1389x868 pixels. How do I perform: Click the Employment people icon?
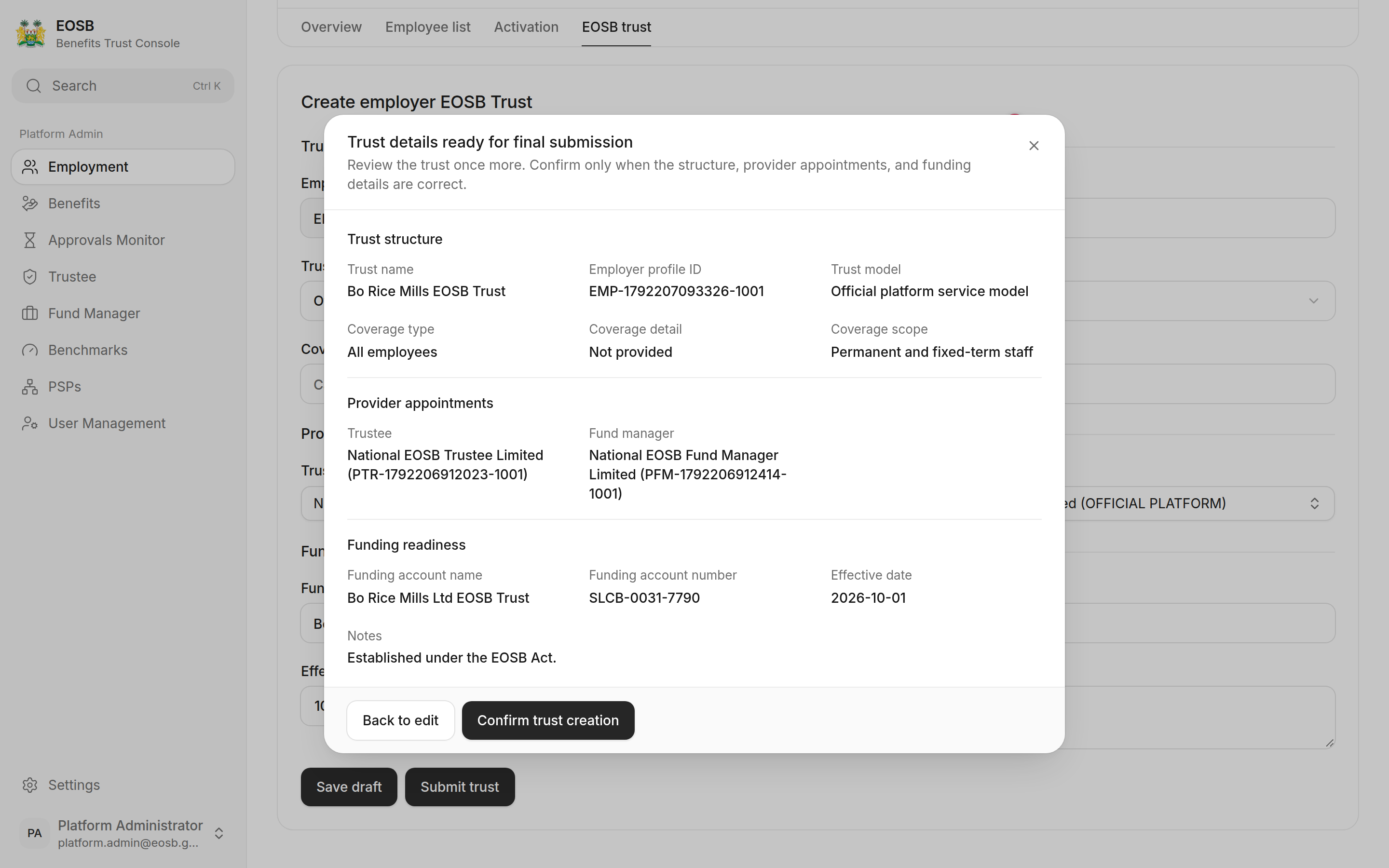click(30, 167)
